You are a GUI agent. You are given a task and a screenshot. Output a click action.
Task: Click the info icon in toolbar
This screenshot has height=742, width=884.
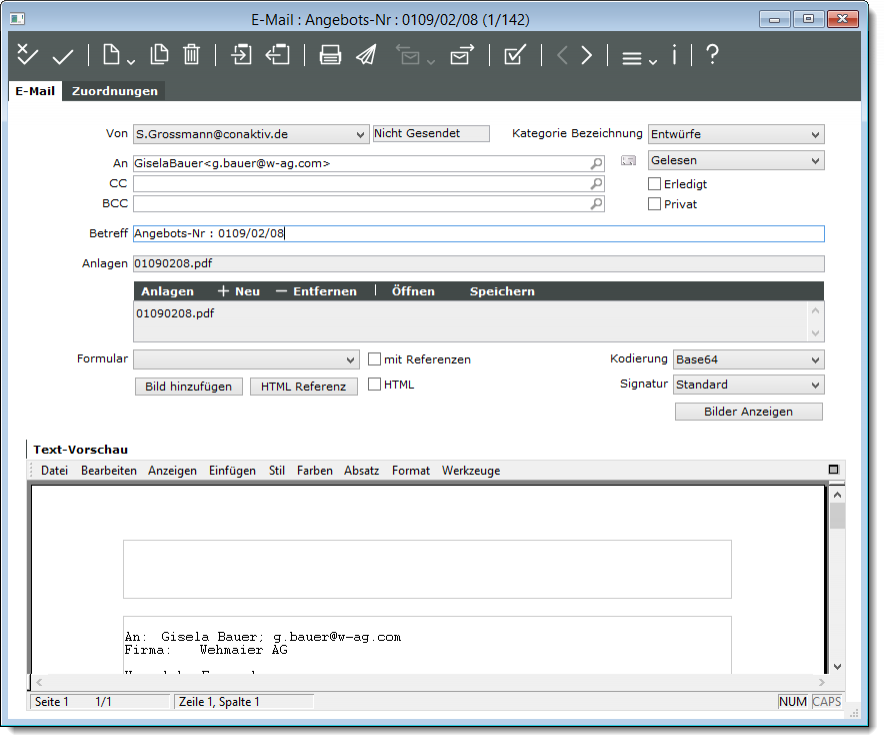(675, 56)
